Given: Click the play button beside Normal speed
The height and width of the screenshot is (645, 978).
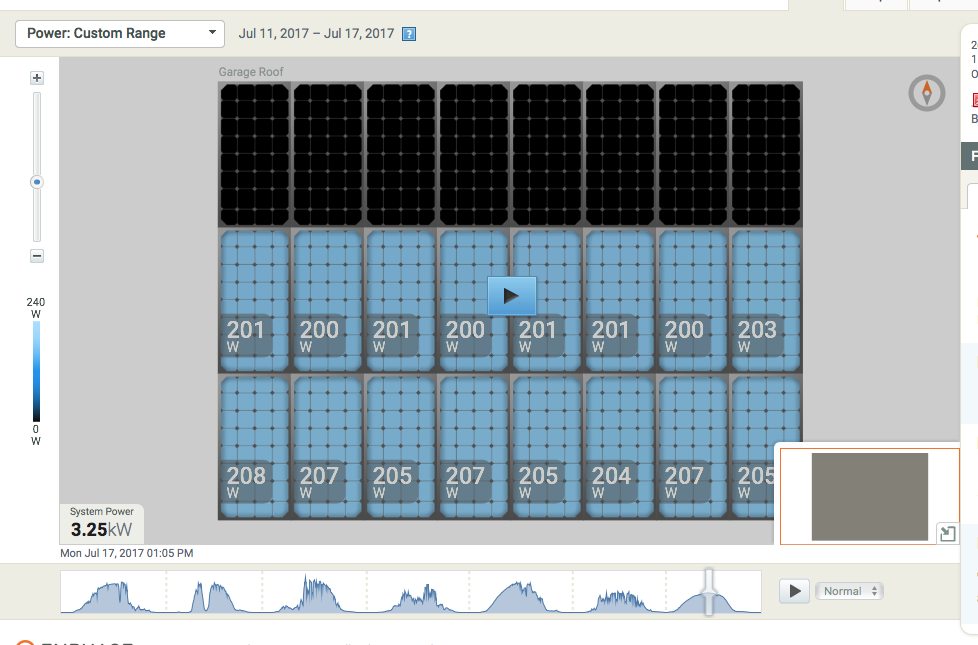Looking at the screenshot, I should point(795,591).
